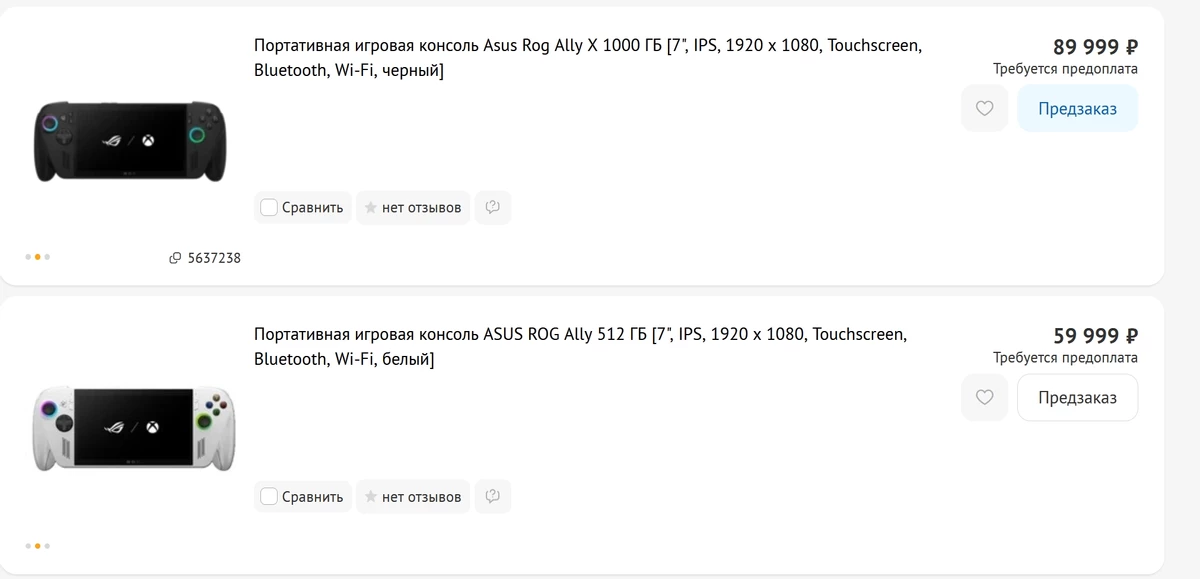
Task: Enable Сравнить checkbox for white ROG Ally 512 ГБ
Action: pyautogui.click(x=269, y=497)
